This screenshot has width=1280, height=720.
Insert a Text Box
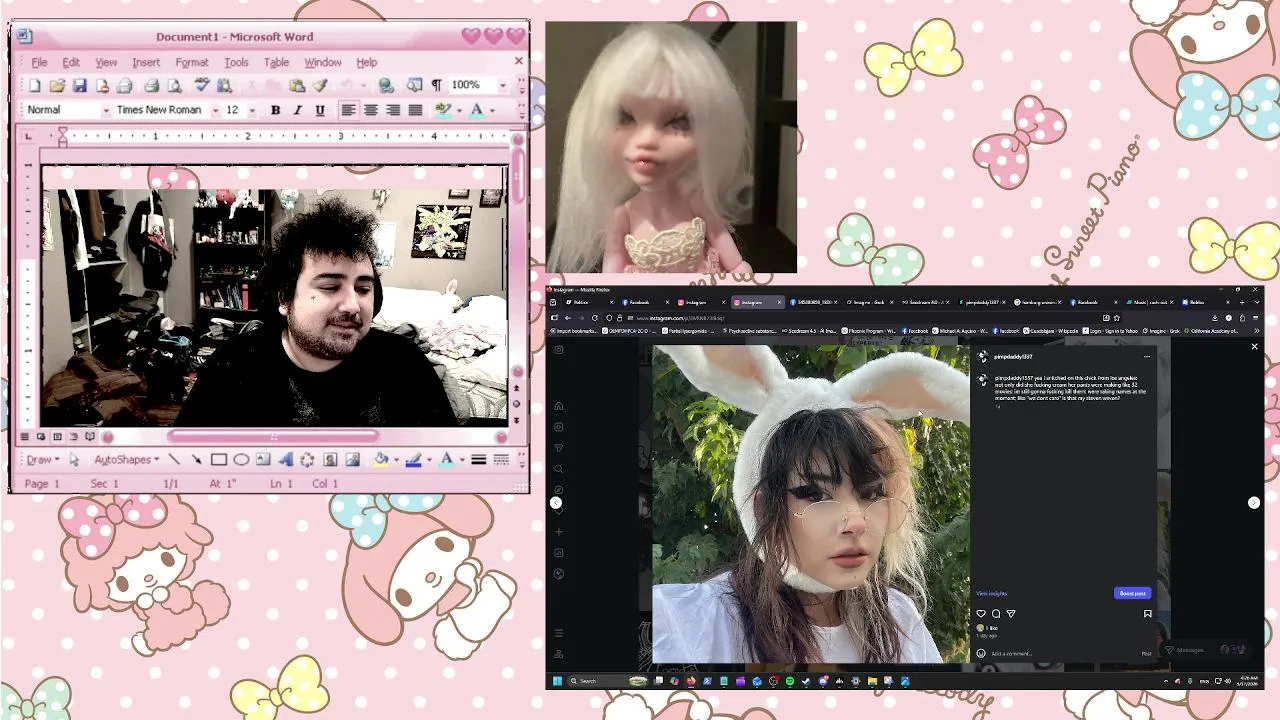(x=263, y=460)
